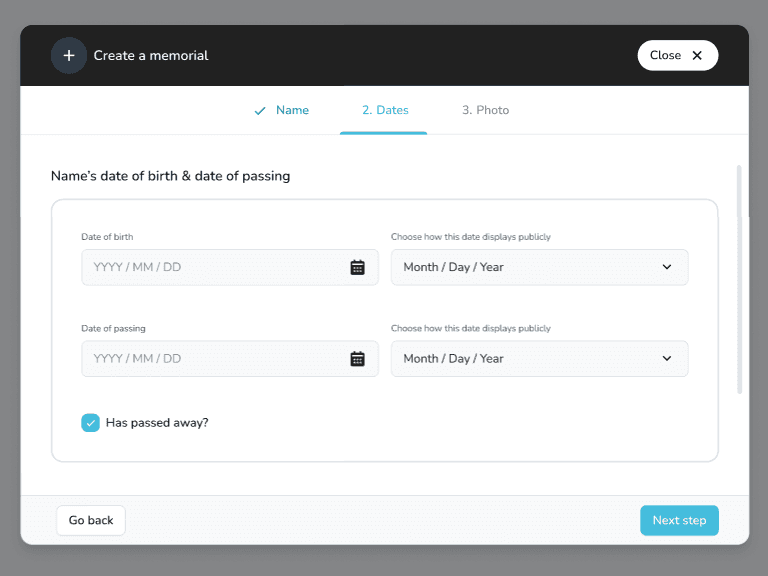The width and height of the screenshot is (768, 576).
Task: Open the Date of passing calendar picker
Action: 357,359
